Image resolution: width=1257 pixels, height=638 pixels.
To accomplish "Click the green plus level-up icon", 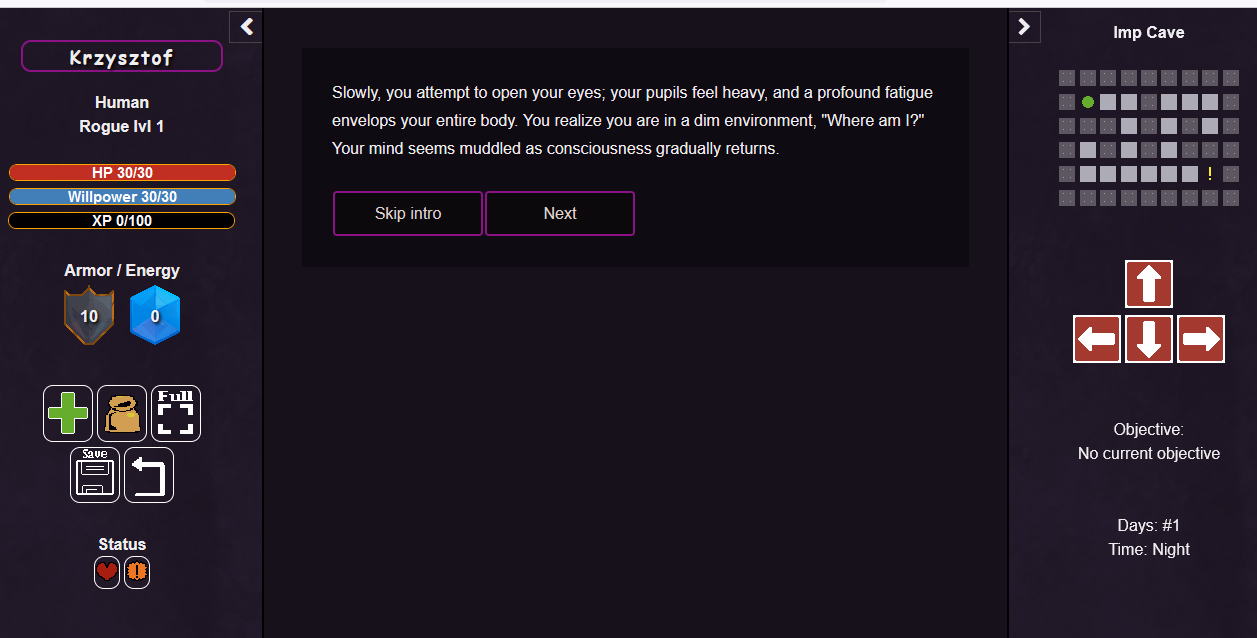I will point(68,413).
